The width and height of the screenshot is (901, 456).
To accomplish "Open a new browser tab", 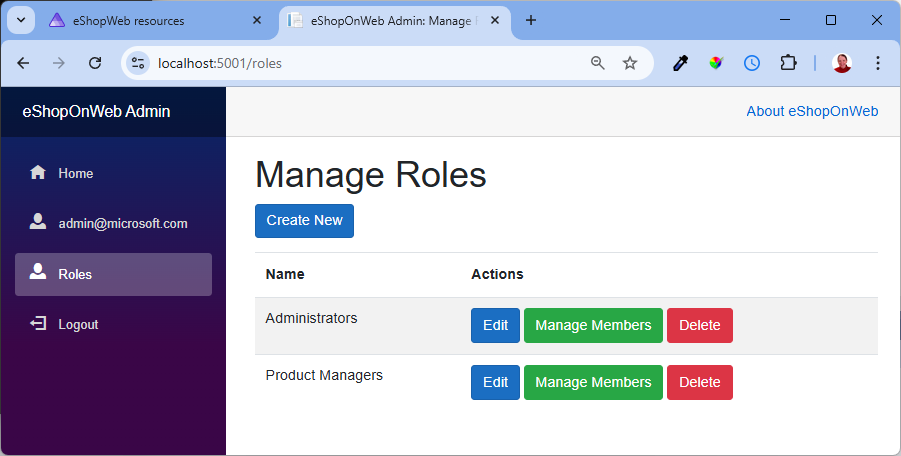I will 531,21.
